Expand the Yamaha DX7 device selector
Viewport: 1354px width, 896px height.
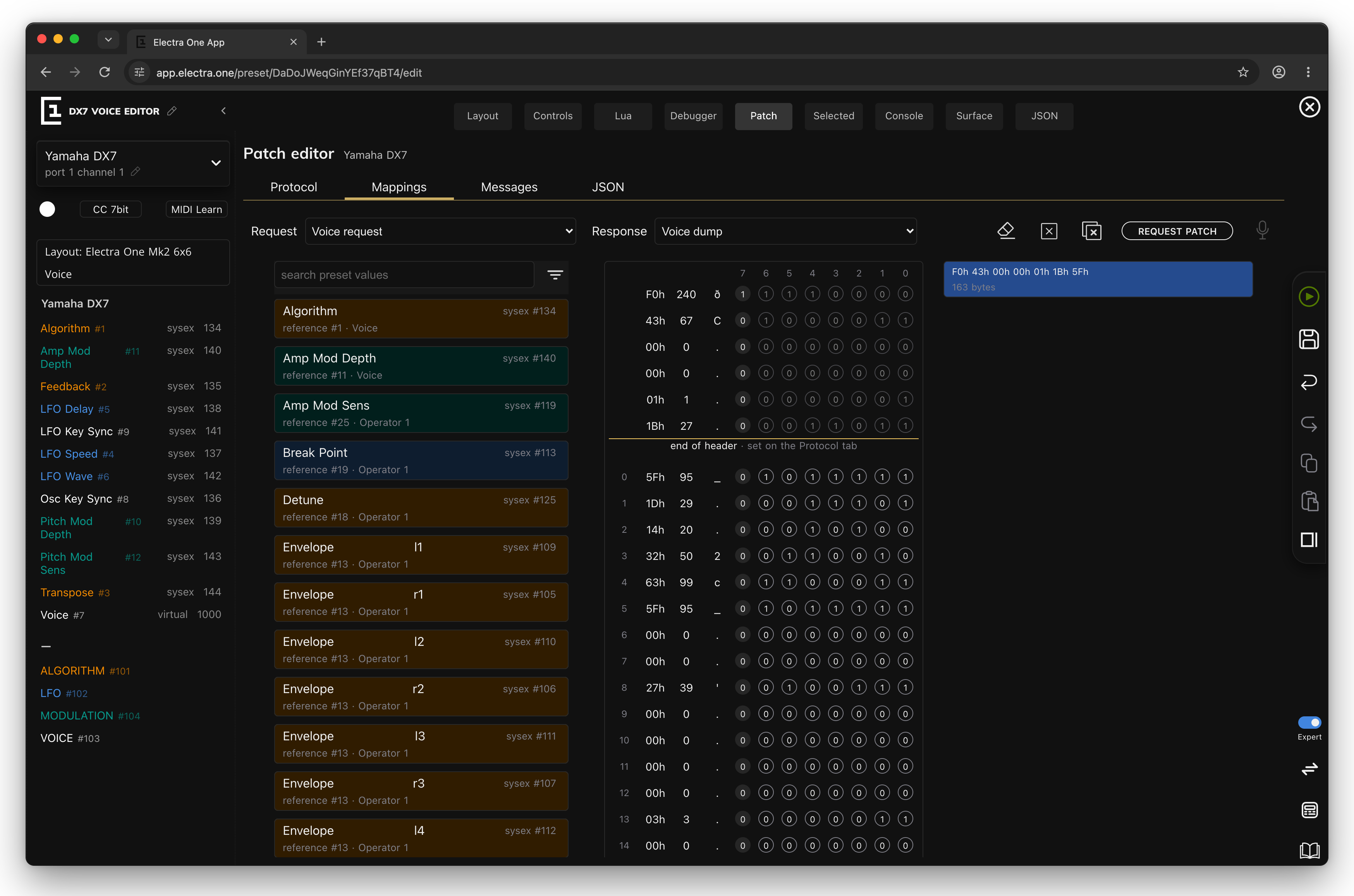133,163
